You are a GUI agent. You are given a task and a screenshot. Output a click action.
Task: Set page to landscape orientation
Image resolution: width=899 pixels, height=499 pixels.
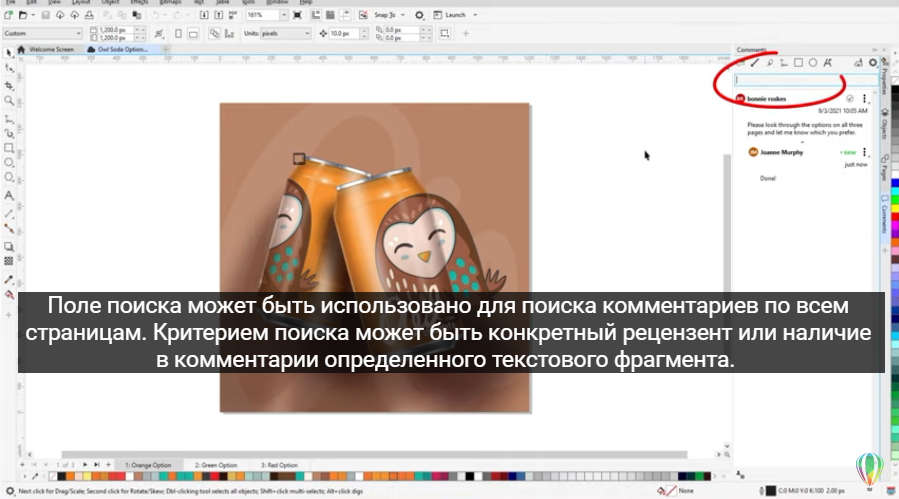click(x=193, y=34)
